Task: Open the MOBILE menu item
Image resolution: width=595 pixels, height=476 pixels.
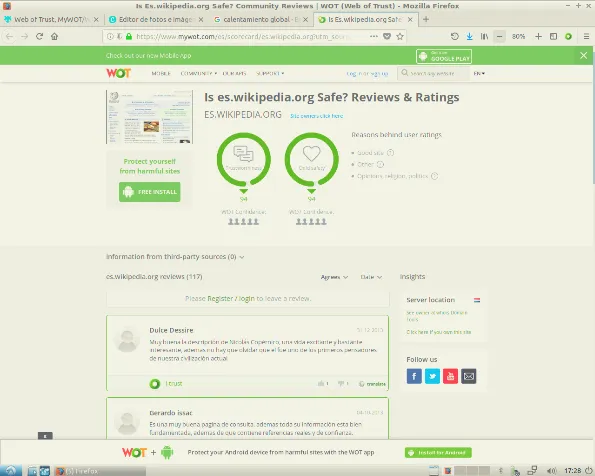Action: pos(161,73)
